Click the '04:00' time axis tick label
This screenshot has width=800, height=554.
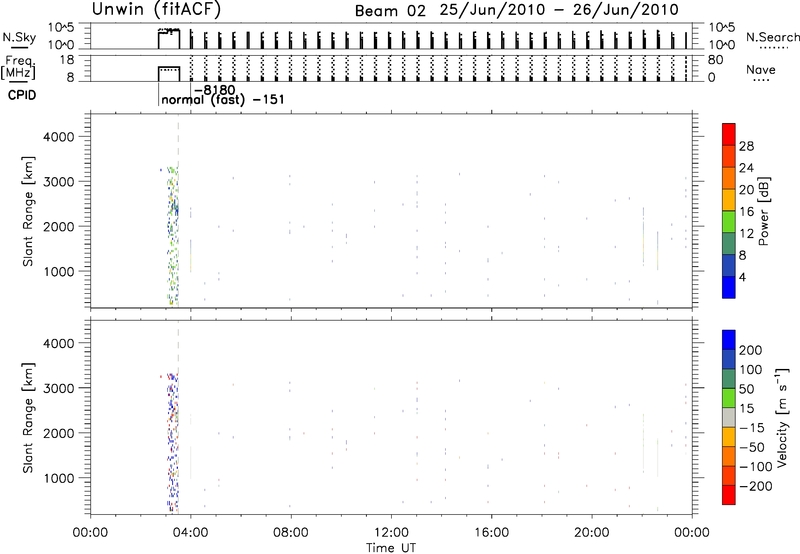(x=191, y=533)
